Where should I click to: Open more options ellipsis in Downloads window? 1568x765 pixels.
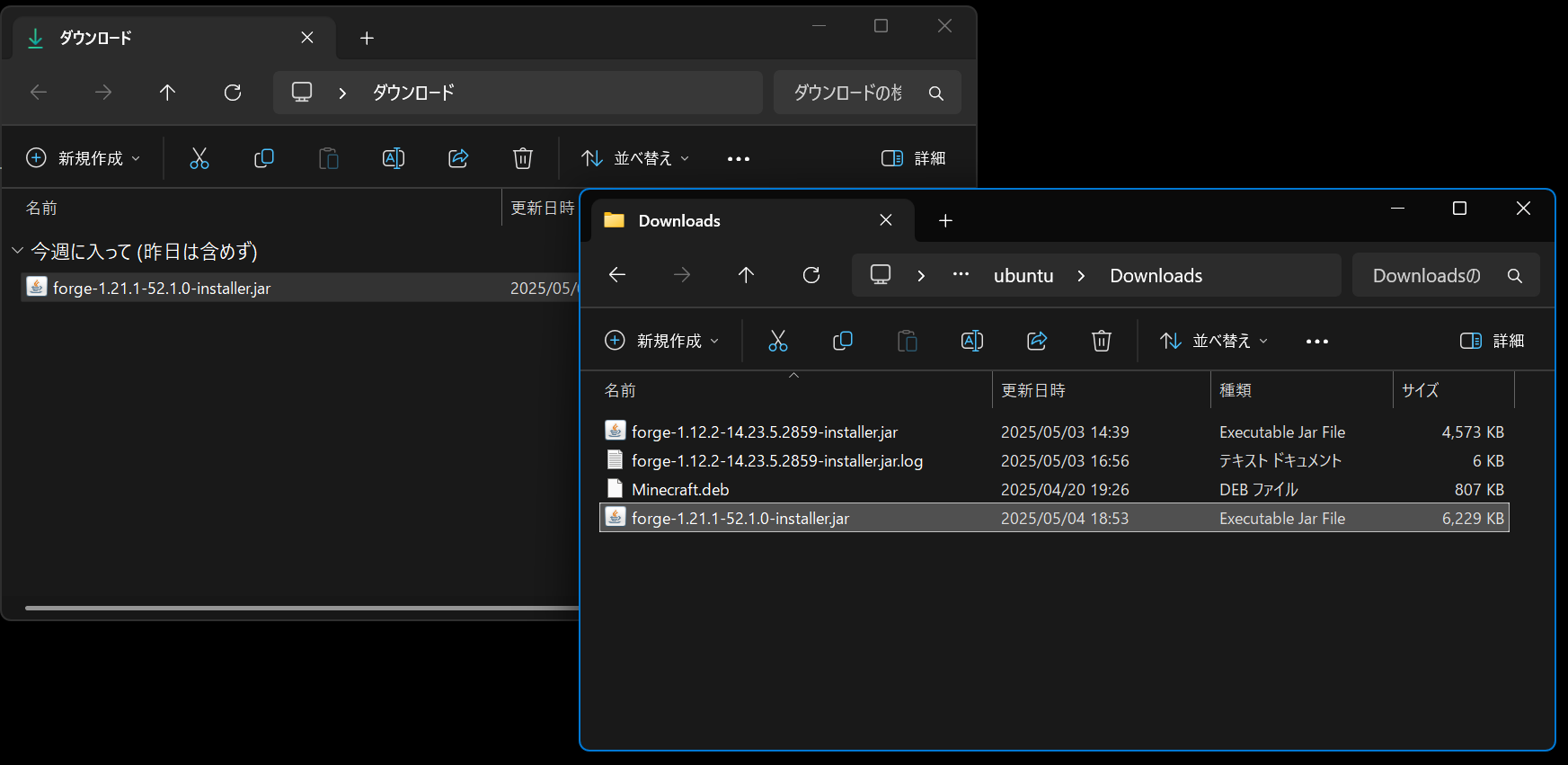tap(1317, 342)
